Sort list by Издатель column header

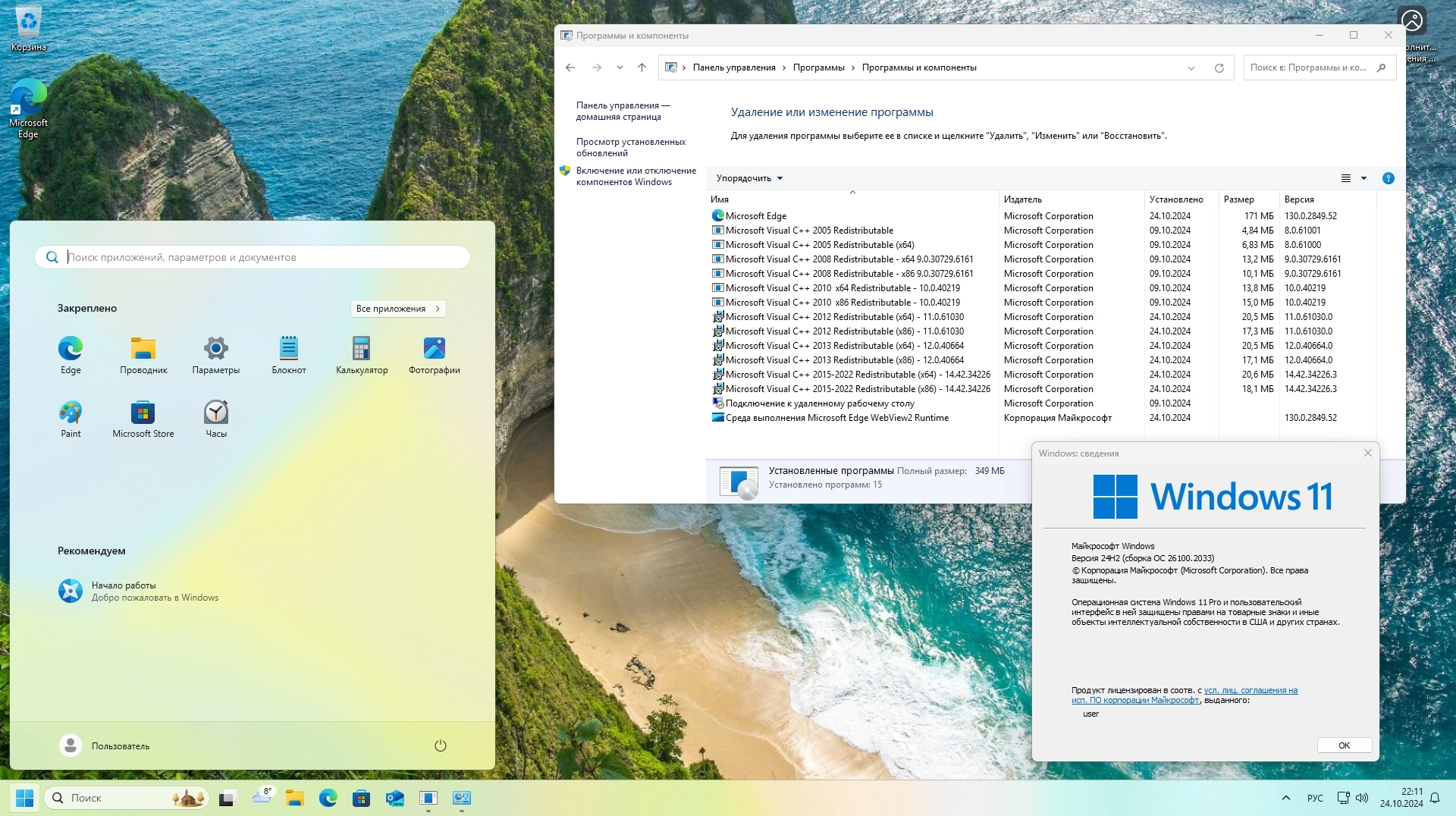(x=1022, y=199)
